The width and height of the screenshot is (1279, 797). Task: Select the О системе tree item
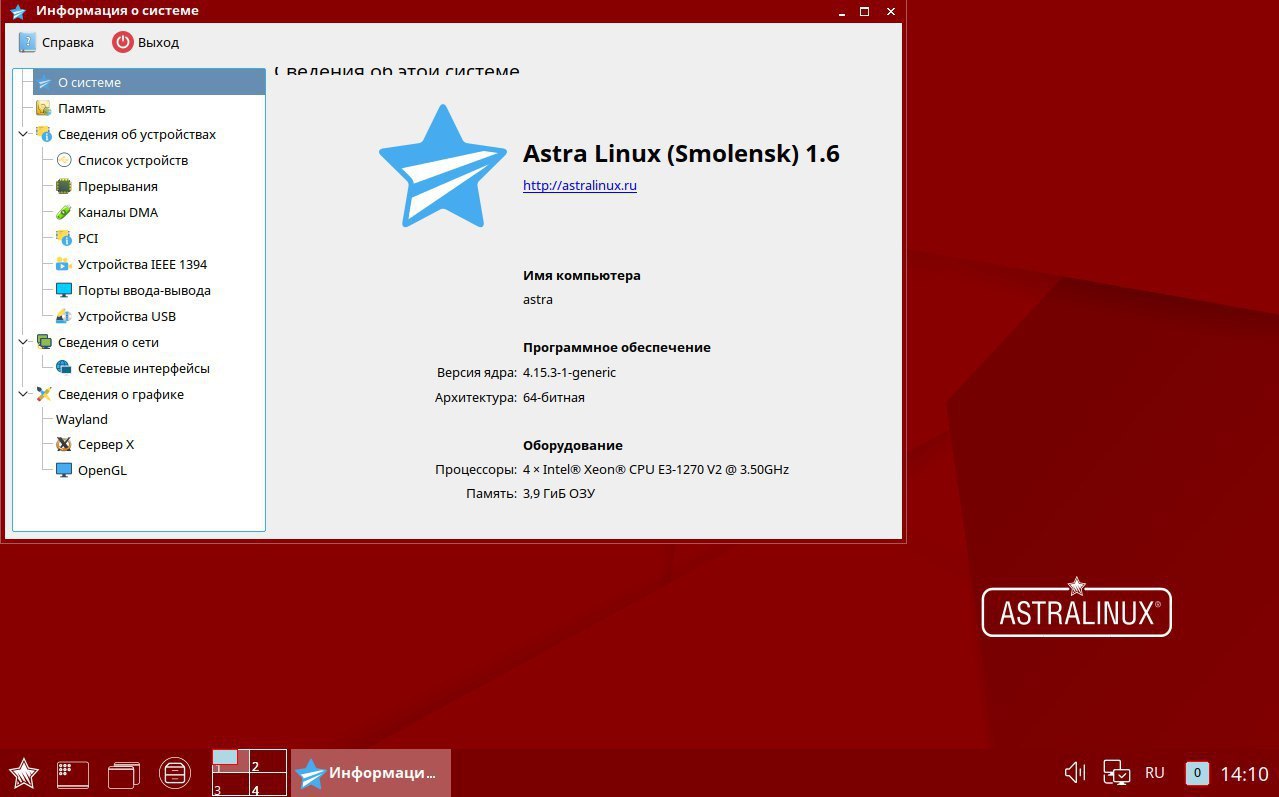[149, 83]
